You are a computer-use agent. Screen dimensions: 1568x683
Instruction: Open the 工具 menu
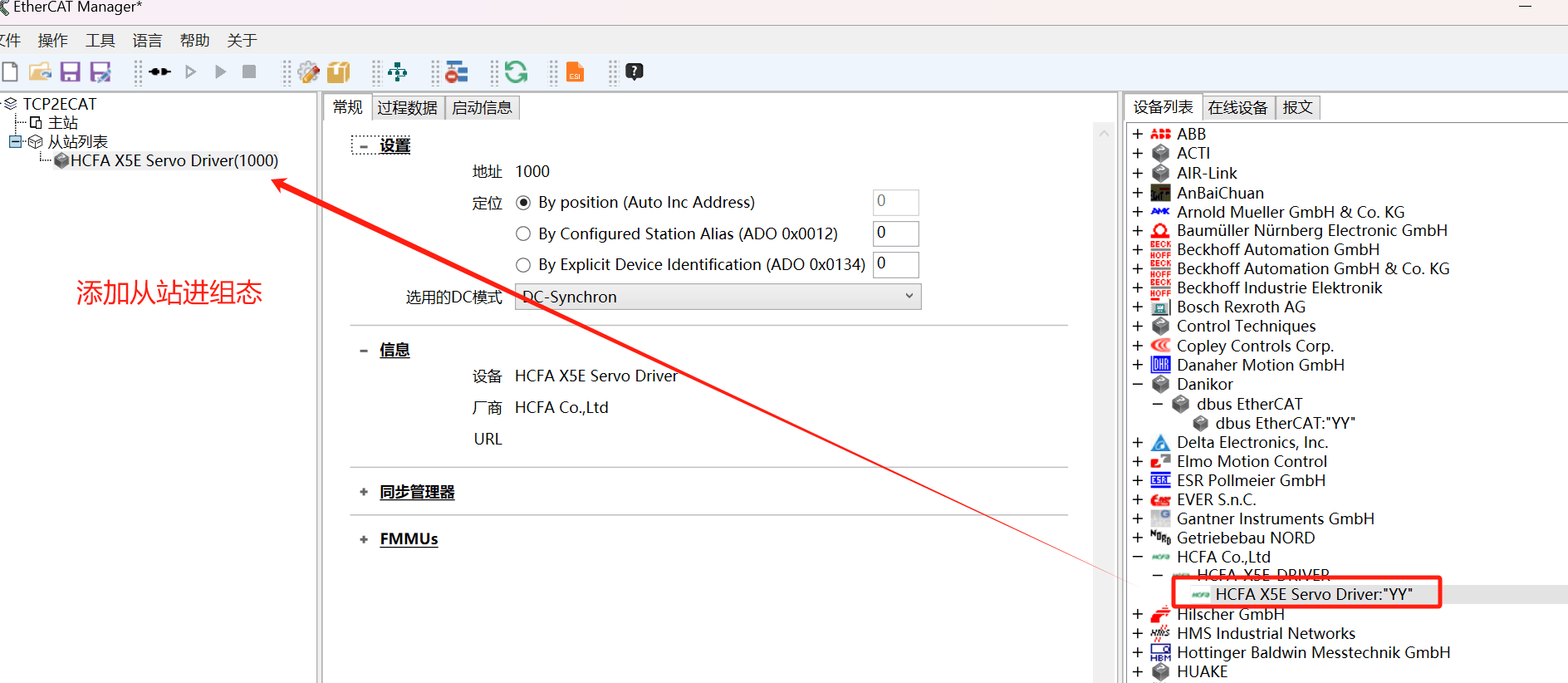[x=100, y=41]
